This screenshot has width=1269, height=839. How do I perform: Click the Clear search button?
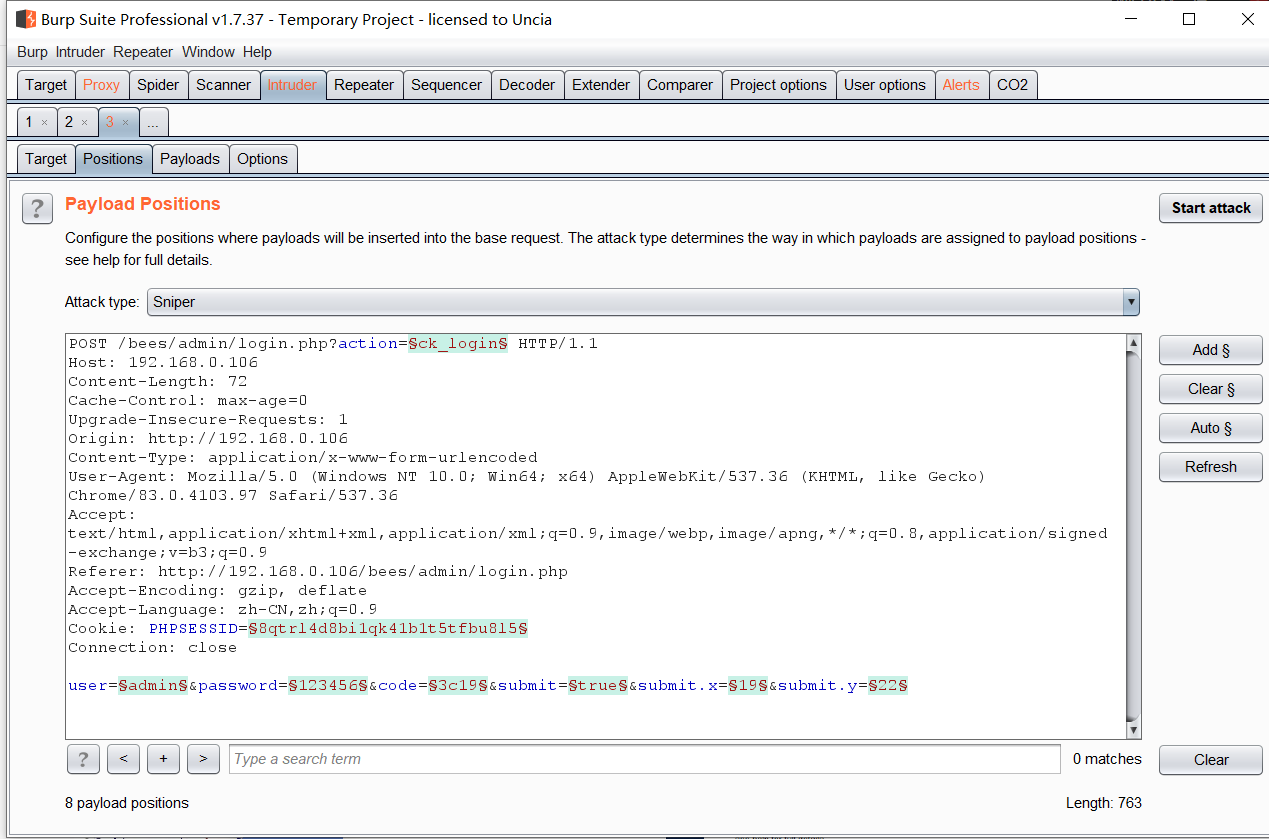tap(1211, 760)
